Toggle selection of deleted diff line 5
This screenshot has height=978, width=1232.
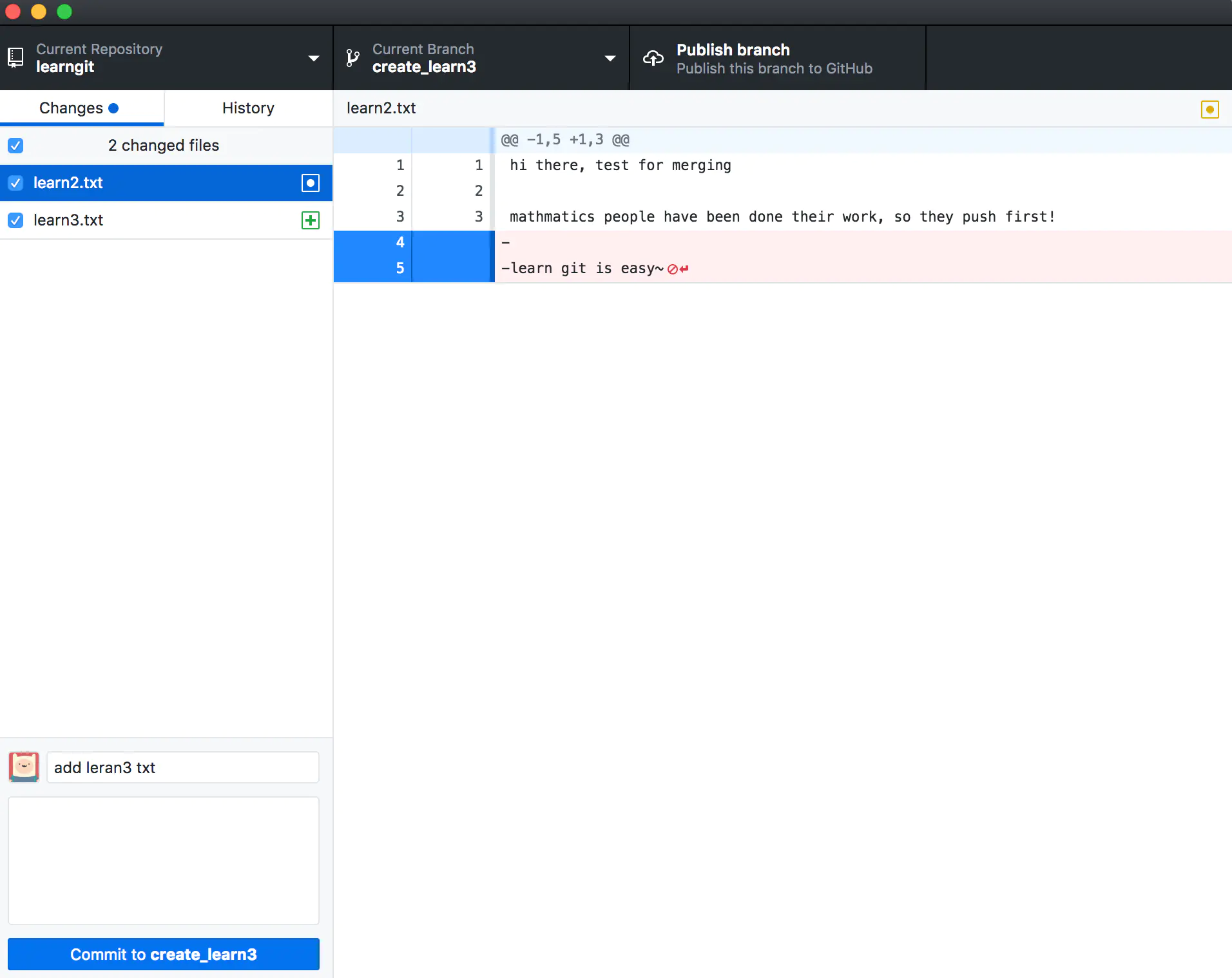point(414,269)
